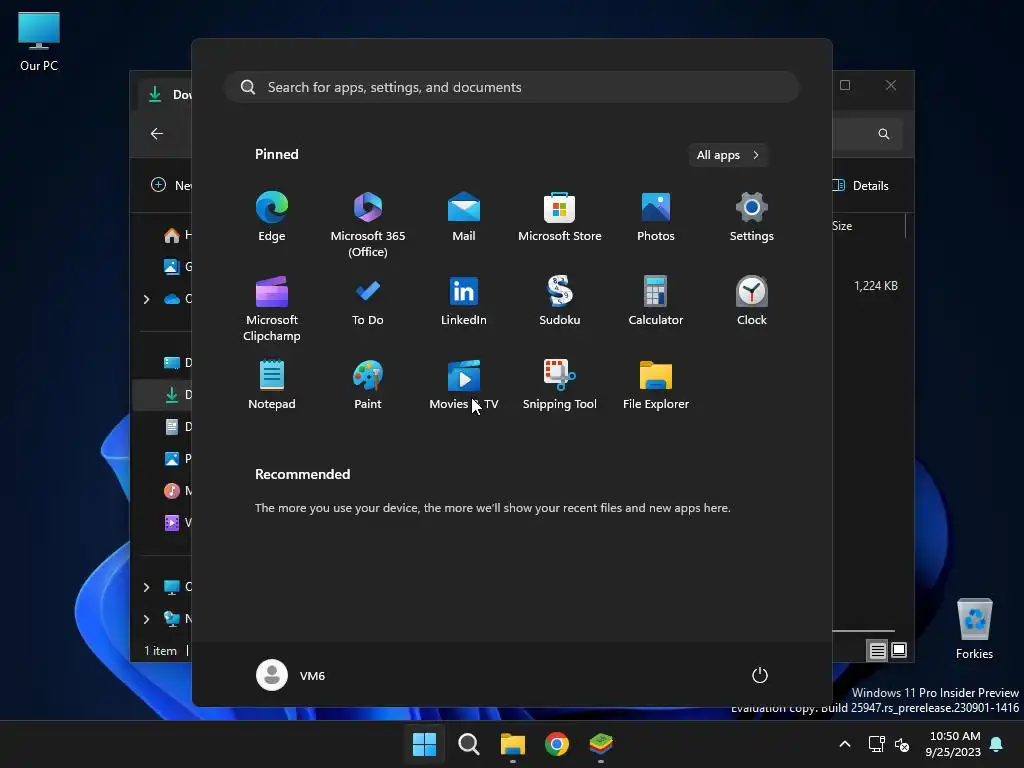Open Microsoft Store from pinned apps
This screenshot has height=768, width=1024.
560,217
